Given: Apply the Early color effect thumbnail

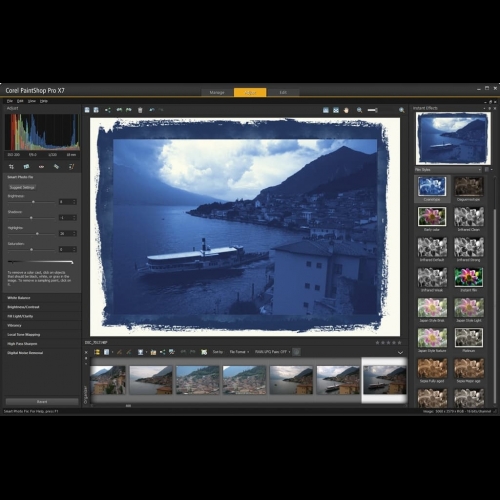Looking at the screenshot, I should click(432, 216).
